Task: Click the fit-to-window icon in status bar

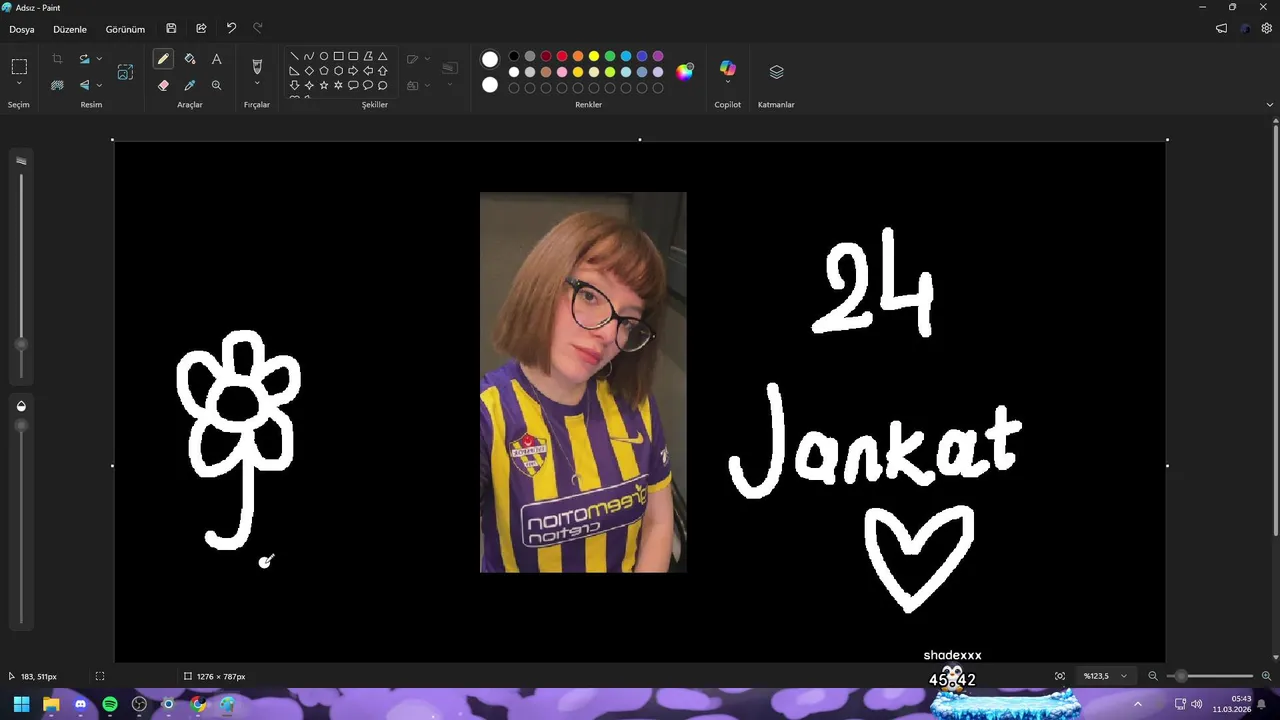Action: click(1060, 676)
